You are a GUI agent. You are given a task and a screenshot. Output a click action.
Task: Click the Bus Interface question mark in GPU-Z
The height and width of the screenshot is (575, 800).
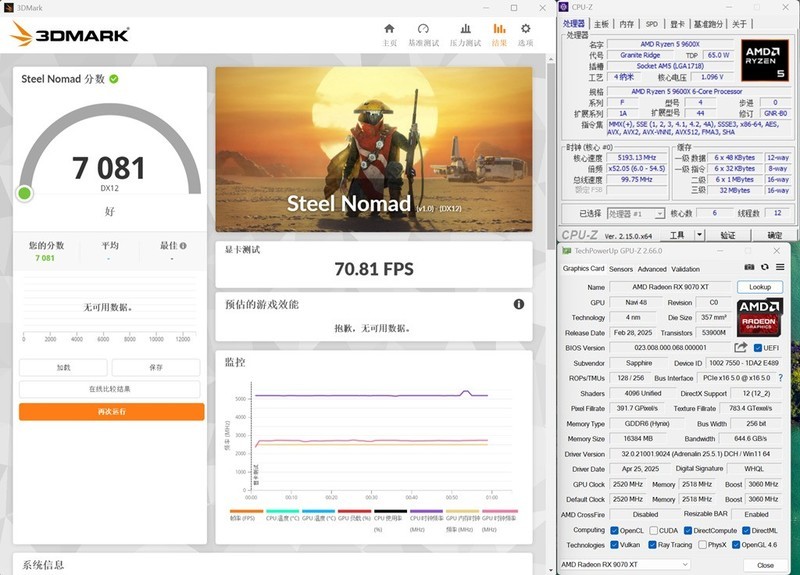click(x=780, y=378)
